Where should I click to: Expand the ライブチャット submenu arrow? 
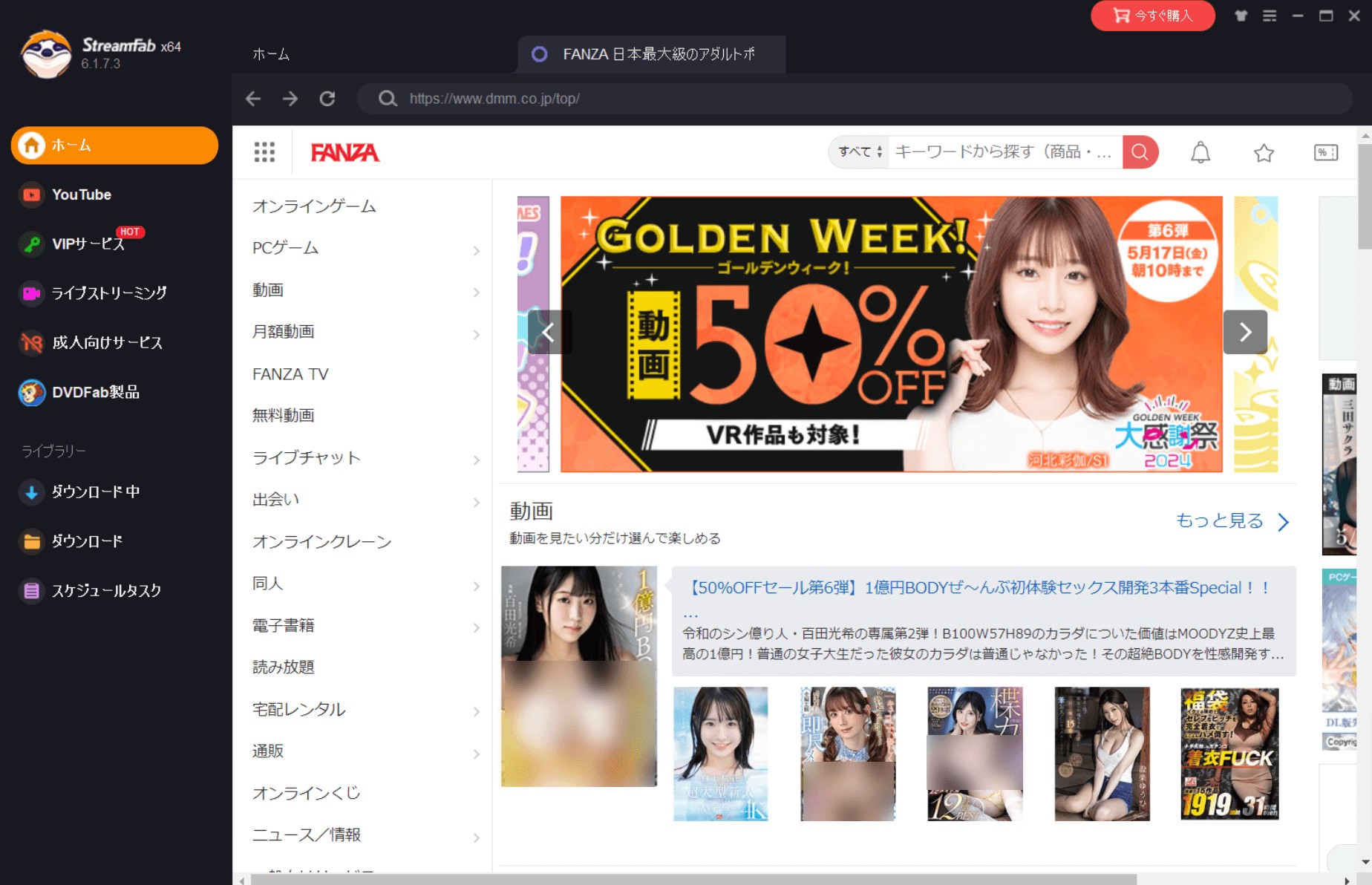pyautogui.click(x=477, y=460)
